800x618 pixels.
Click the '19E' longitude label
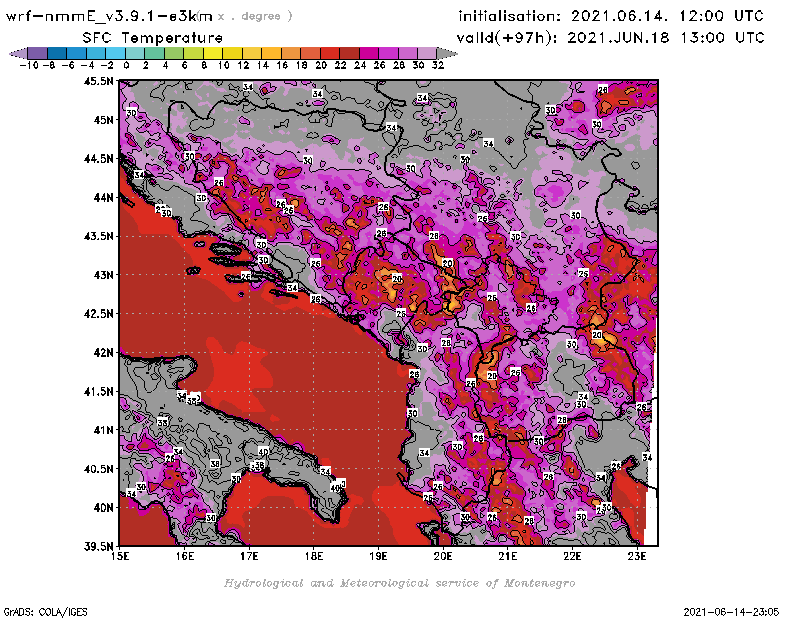click(x=379, y=556)
